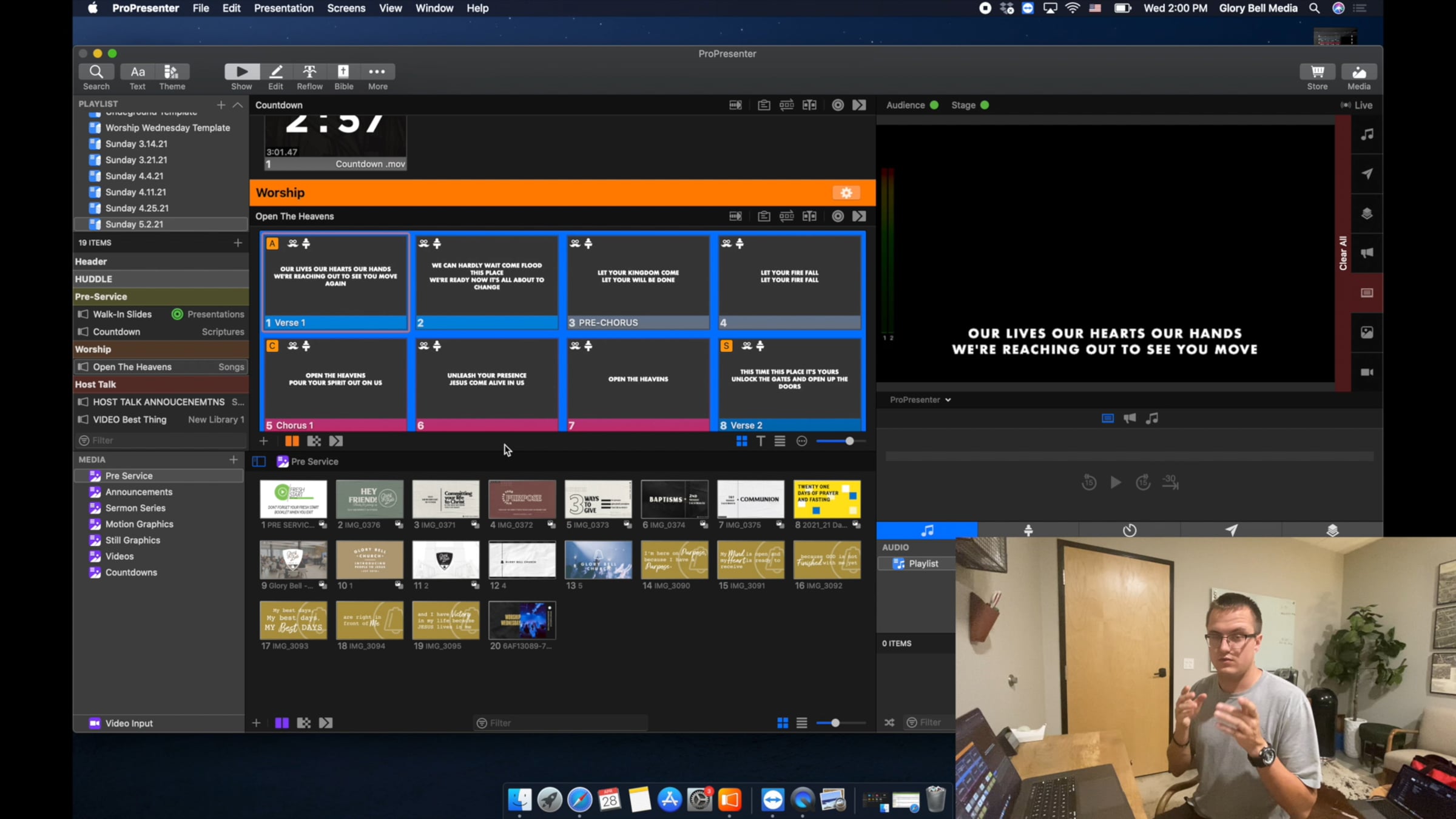Switch slides to grid view icon
Screen dimensions: 1456x819
pos(741,441)
